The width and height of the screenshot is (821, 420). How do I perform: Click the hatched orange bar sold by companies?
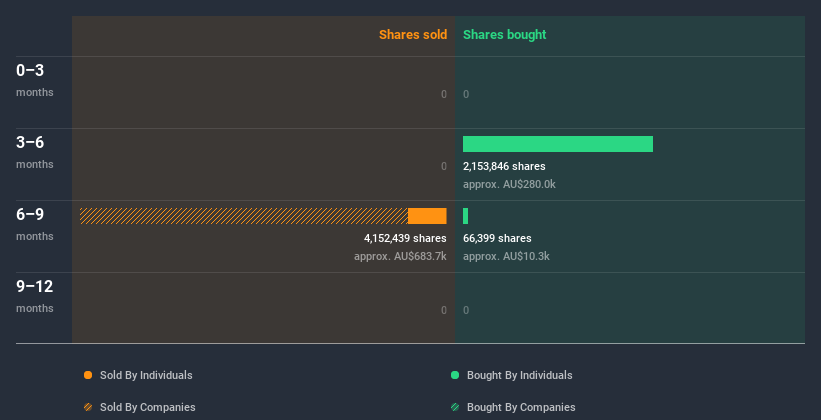pos(244,216)
